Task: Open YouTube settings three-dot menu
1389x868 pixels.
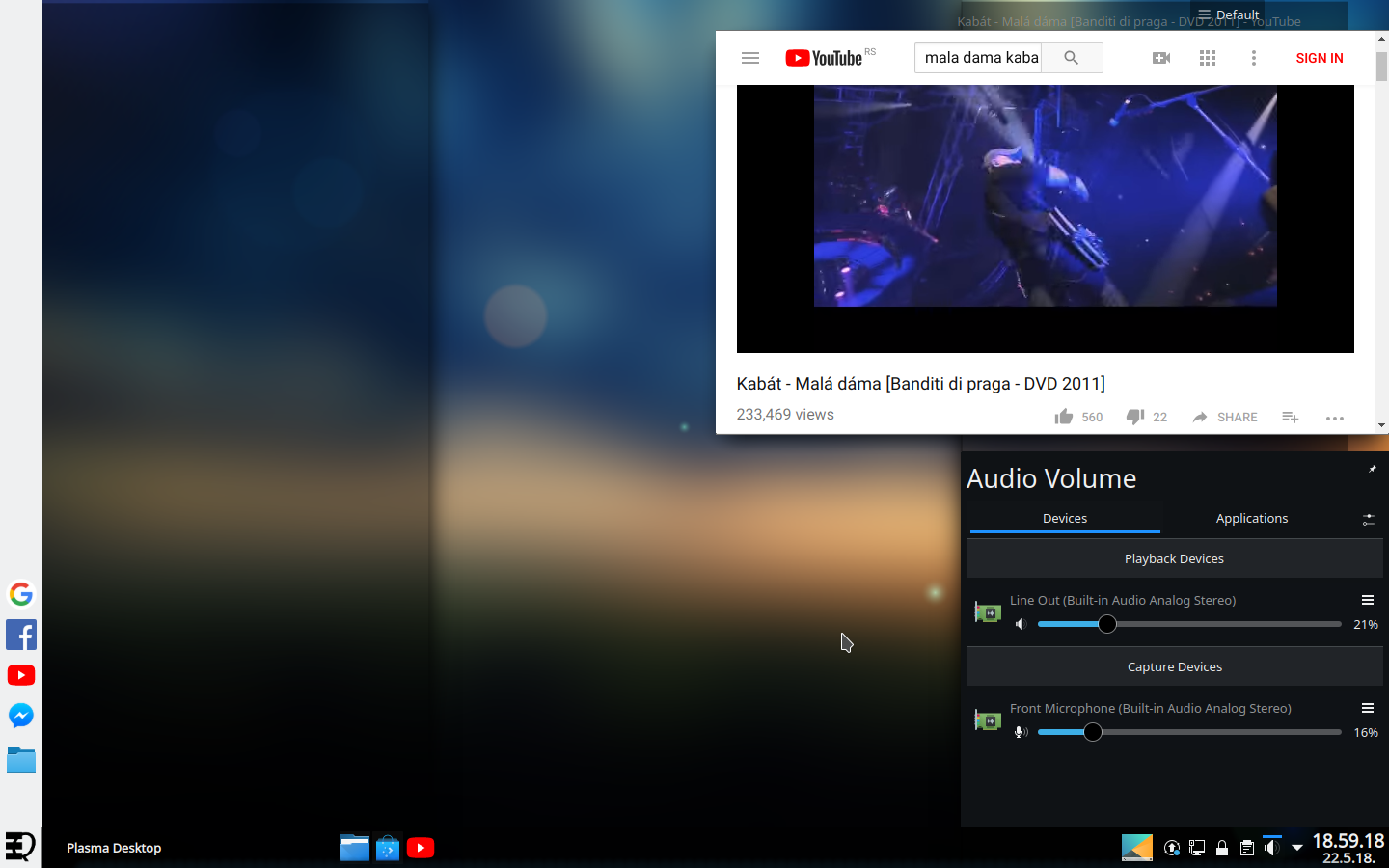Action: 1254,58
